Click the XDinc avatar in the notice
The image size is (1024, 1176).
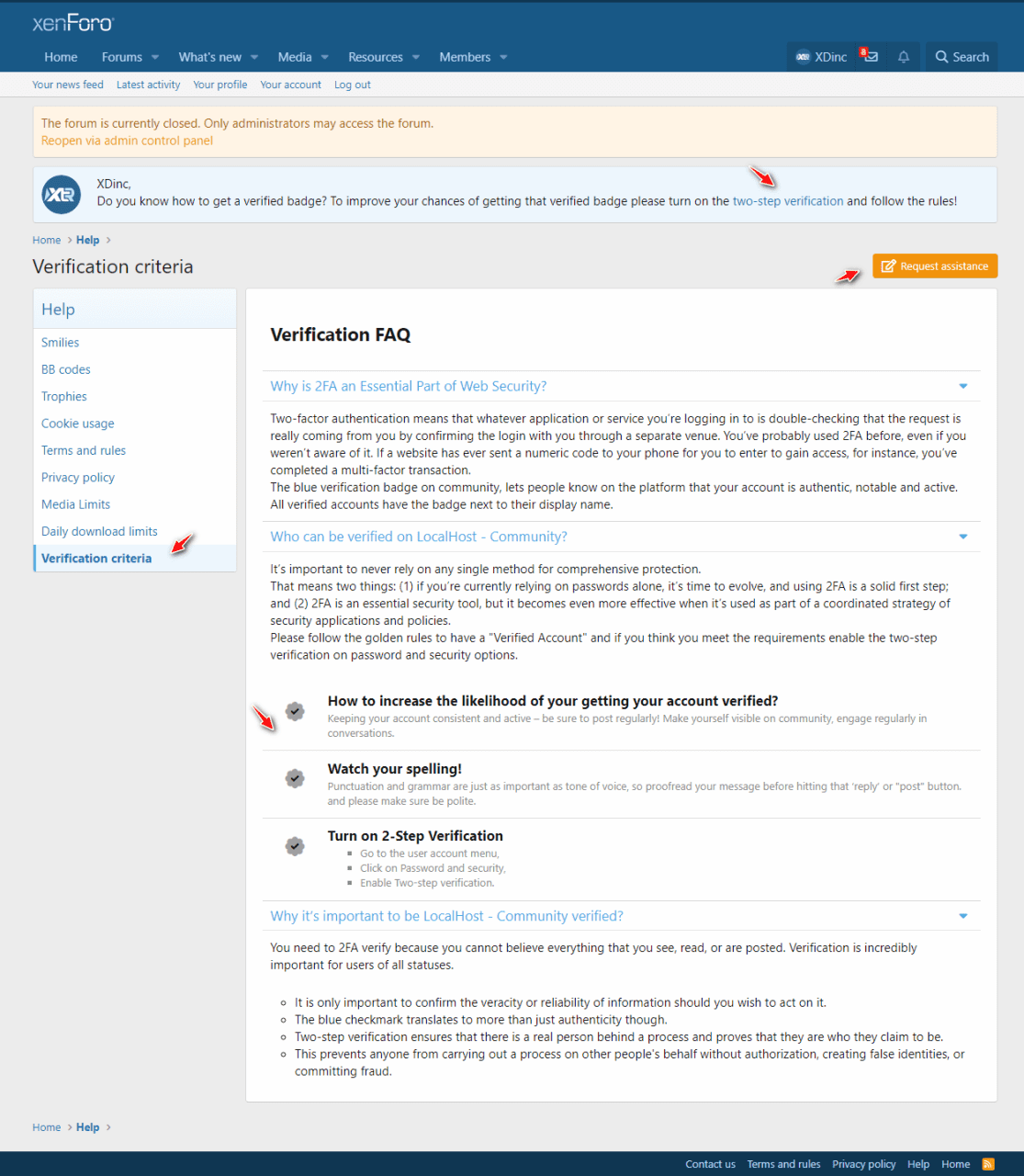pos(62,195)
